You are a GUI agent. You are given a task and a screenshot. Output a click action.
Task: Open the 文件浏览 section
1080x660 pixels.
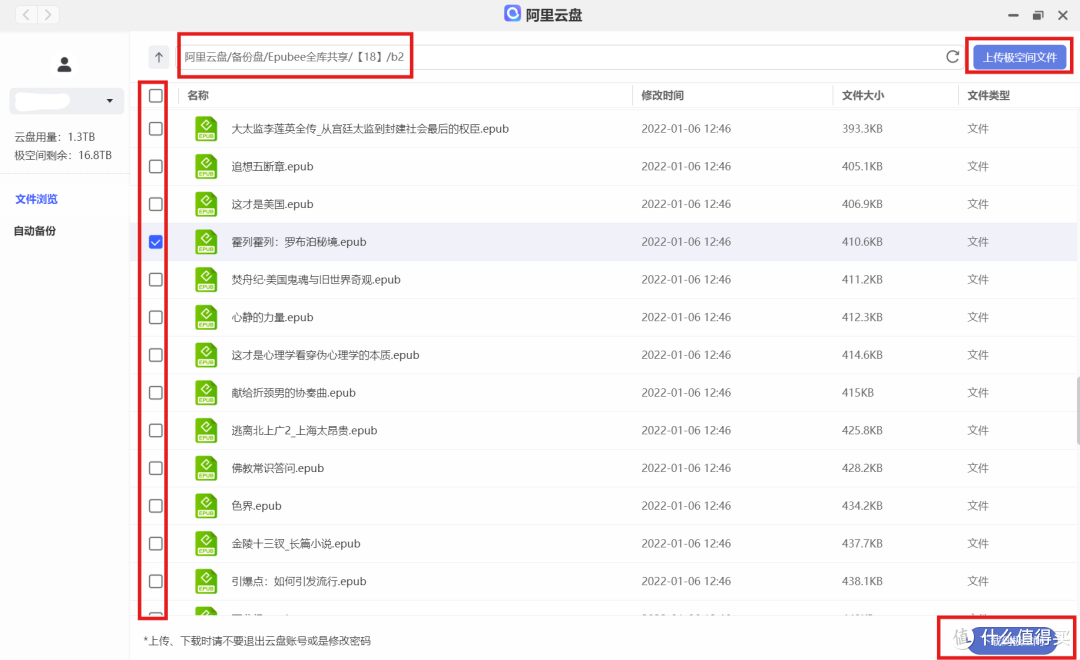[37, 199]
